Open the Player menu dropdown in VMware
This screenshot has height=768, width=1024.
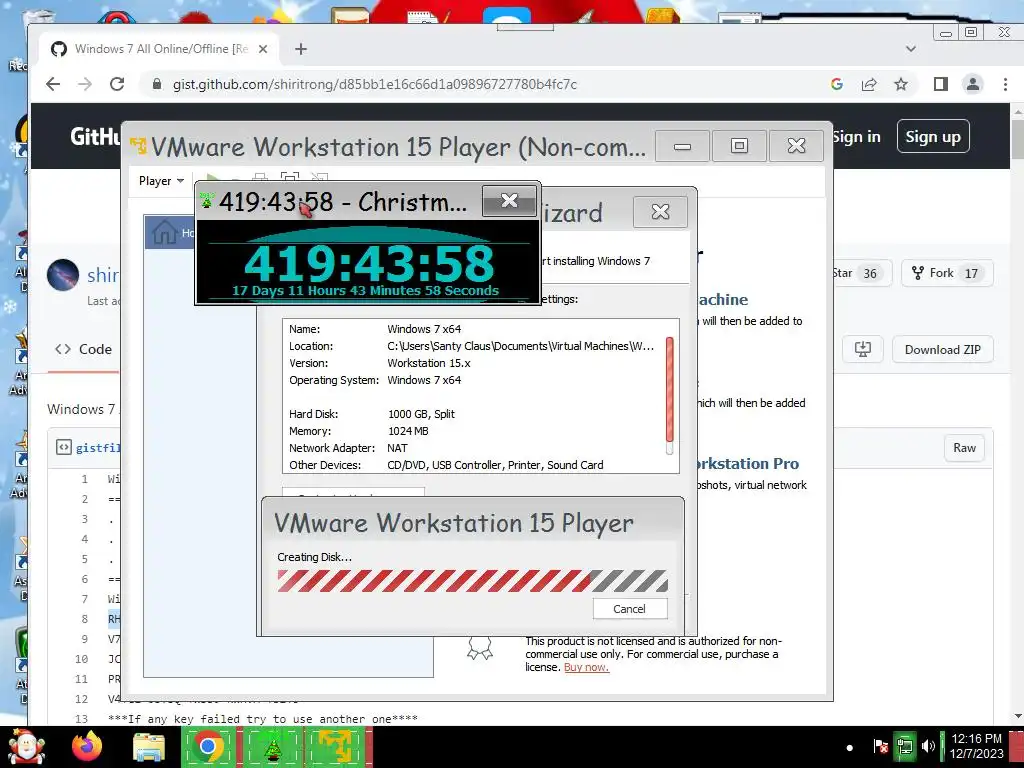point(161,181)
